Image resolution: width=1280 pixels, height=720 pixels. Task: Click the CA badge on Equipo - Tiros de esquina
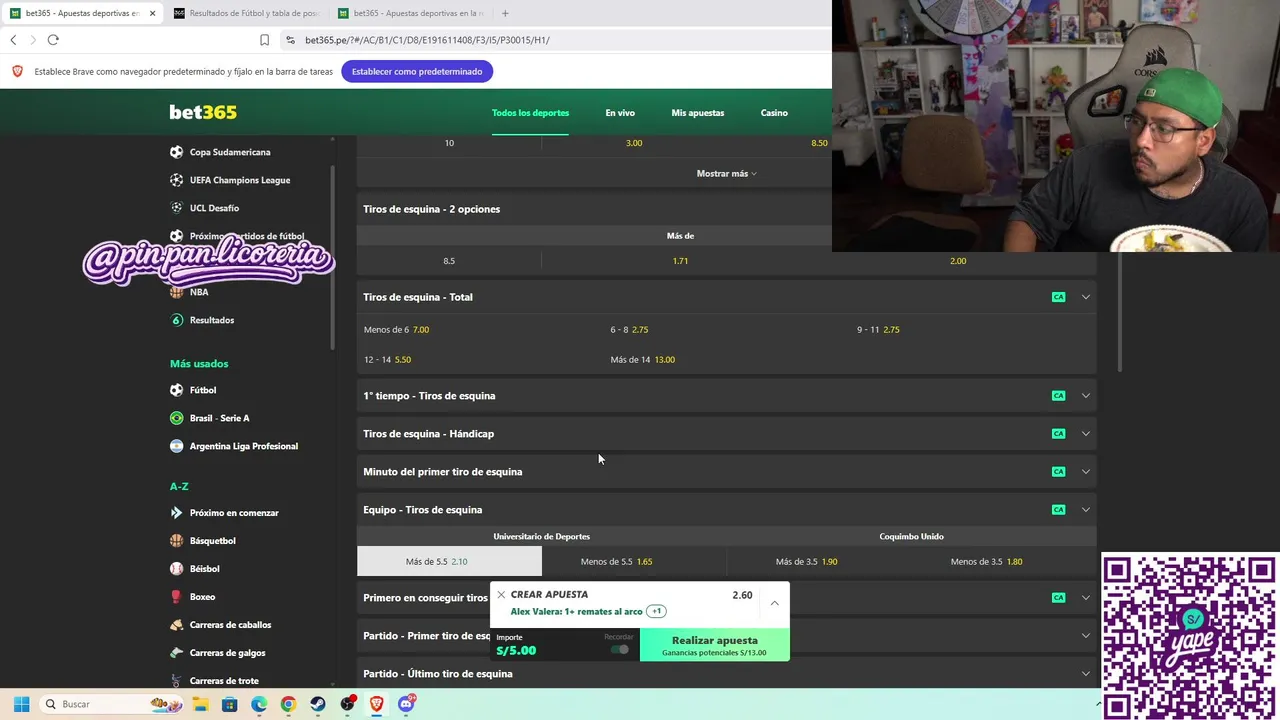coord(1058,510)
